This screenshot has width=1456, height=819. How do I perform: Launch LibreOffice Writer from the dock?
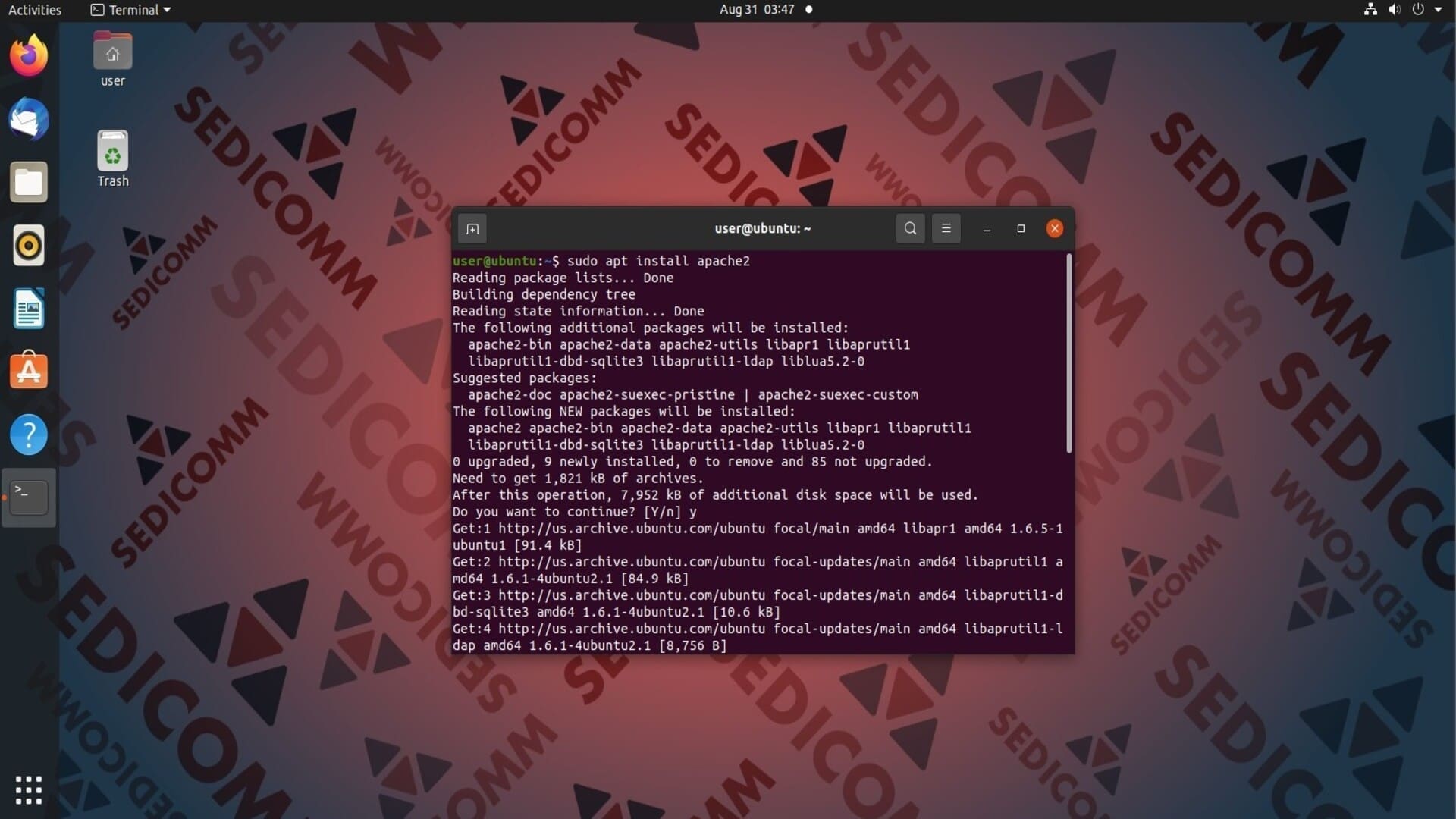(29, 309)
